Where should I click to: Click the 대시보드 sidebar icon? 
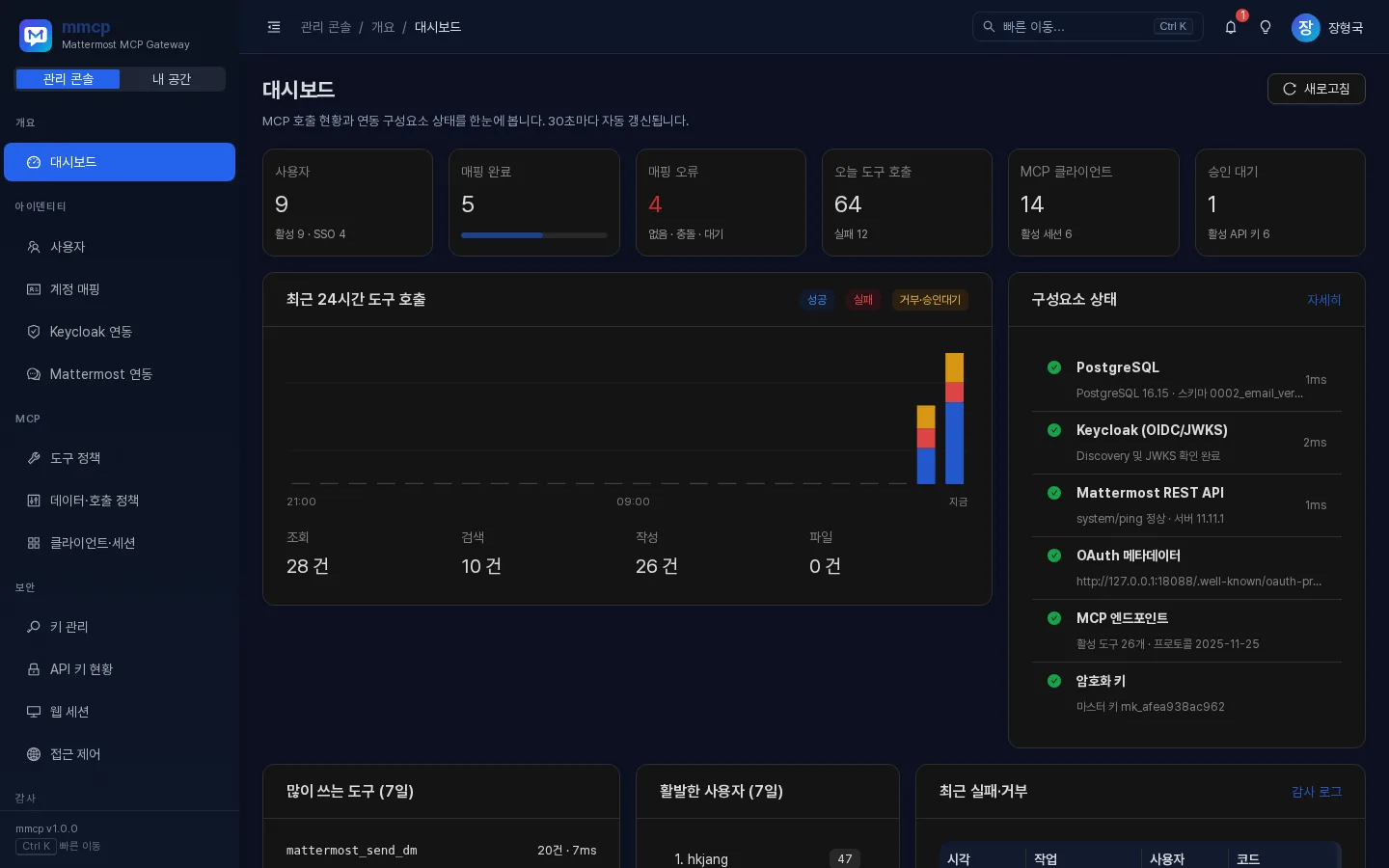tap(34, 162)
